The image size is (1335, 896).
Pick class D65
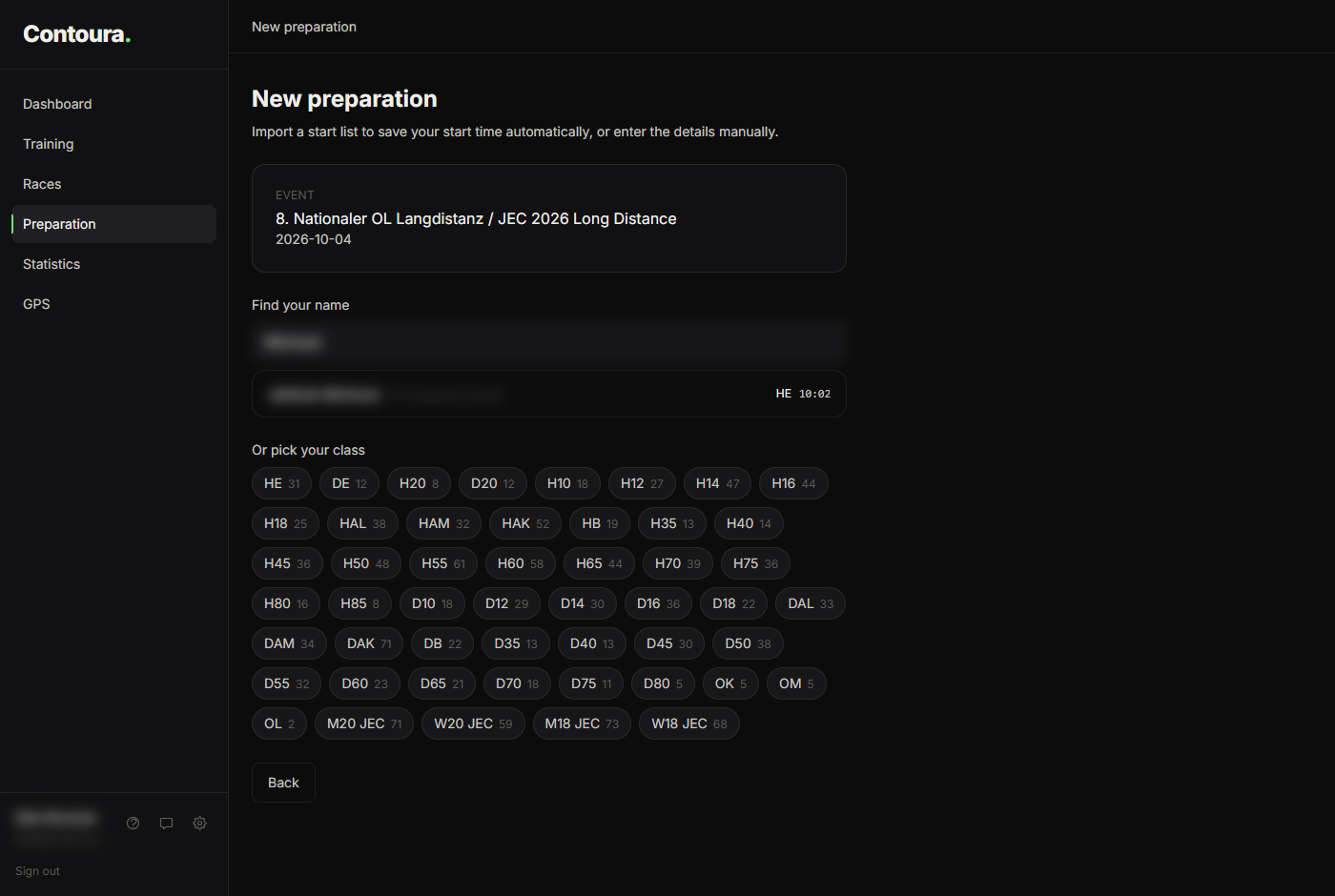442,683
